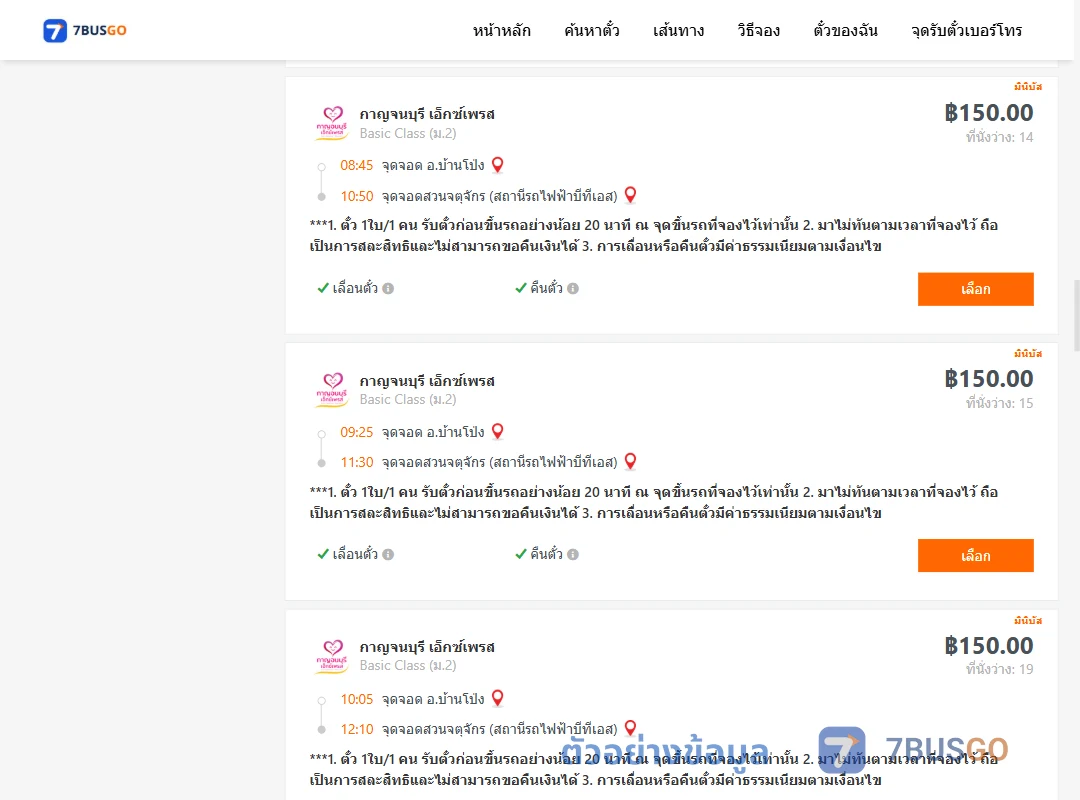The height and width of the screenshot is (800, 1080).
Task: Open map pin next to 11:30 arrival stop
Action: click(630, 462)
